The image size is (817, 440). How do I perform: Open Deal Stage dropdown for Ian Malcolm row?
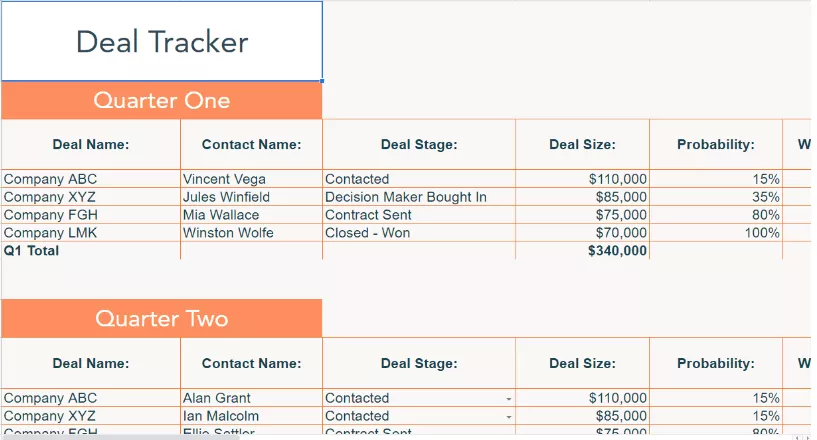coord(509,417)
